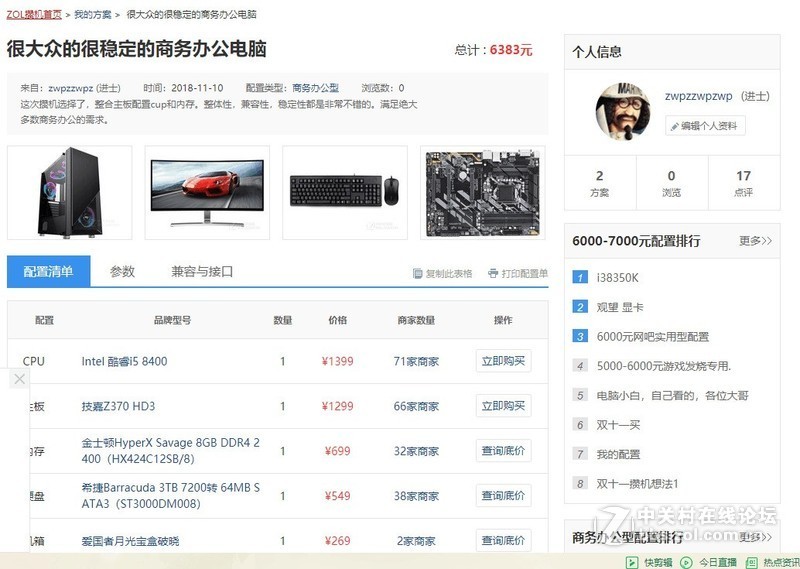Viewport: 800px width, 569px height.
Task: View the curved monitor thumbnail
Action: (x=207, y=192)
